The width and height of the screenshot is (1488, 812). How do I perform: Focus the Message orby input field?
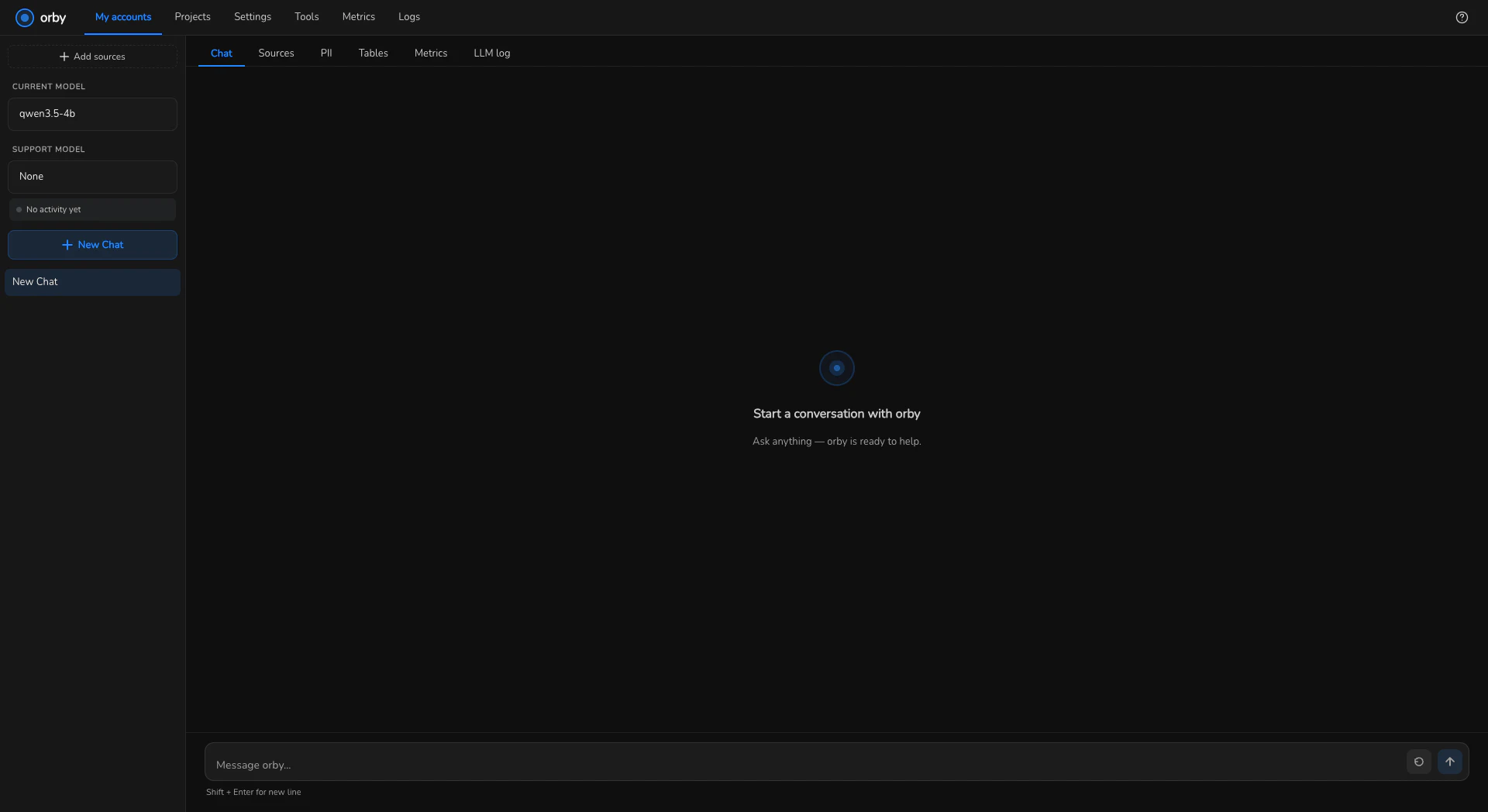[806, 764]
